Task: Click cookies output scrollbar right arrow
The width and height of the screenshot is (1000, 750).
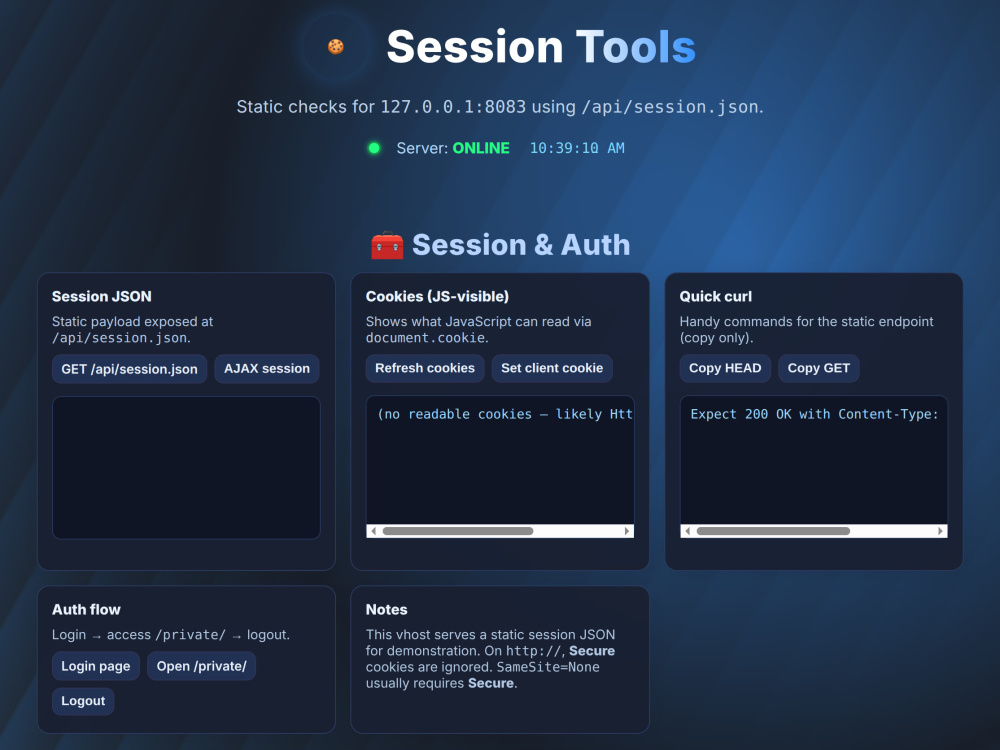Action: [x=627, y=531]
